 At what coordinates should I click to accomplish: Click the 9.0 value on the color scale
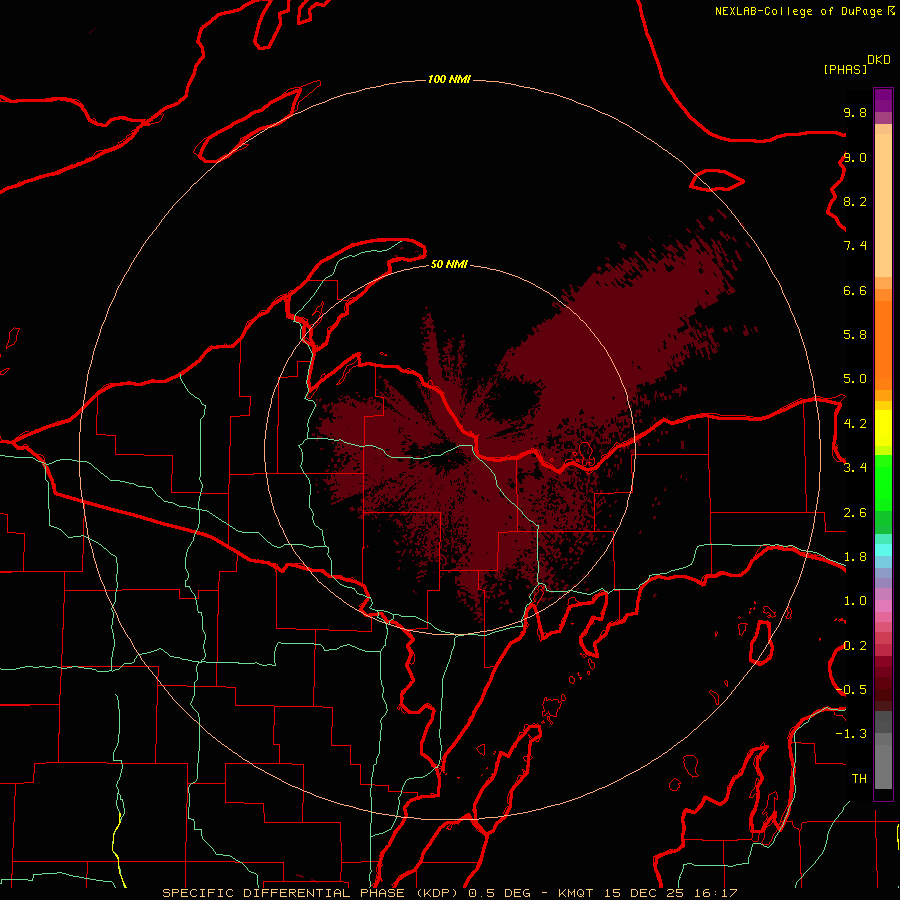[855, 157]
